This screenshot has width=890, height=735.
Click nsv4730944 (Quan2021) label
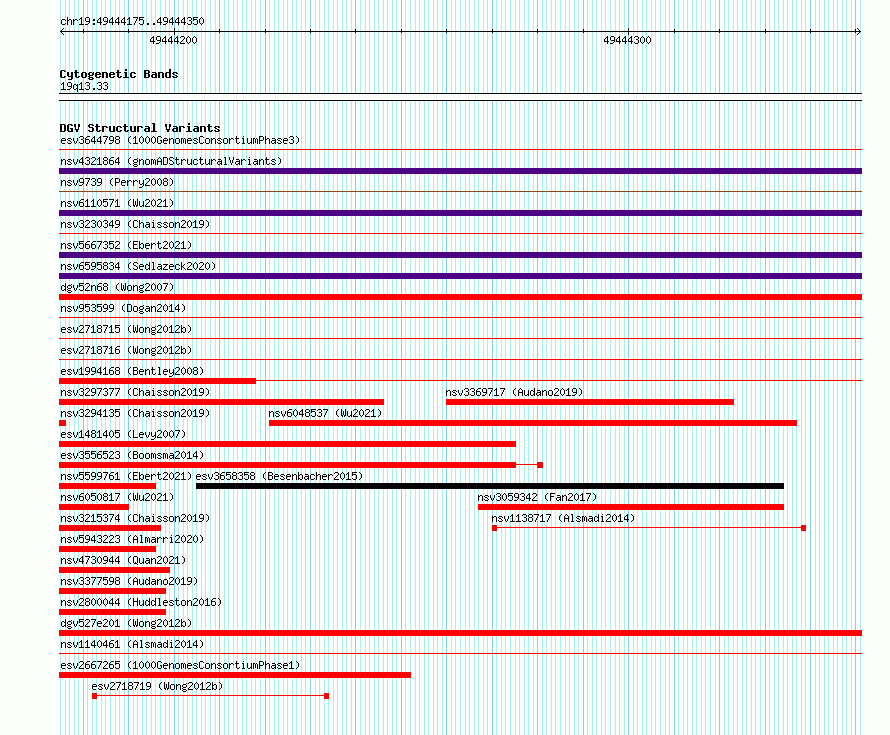point(123,560)
